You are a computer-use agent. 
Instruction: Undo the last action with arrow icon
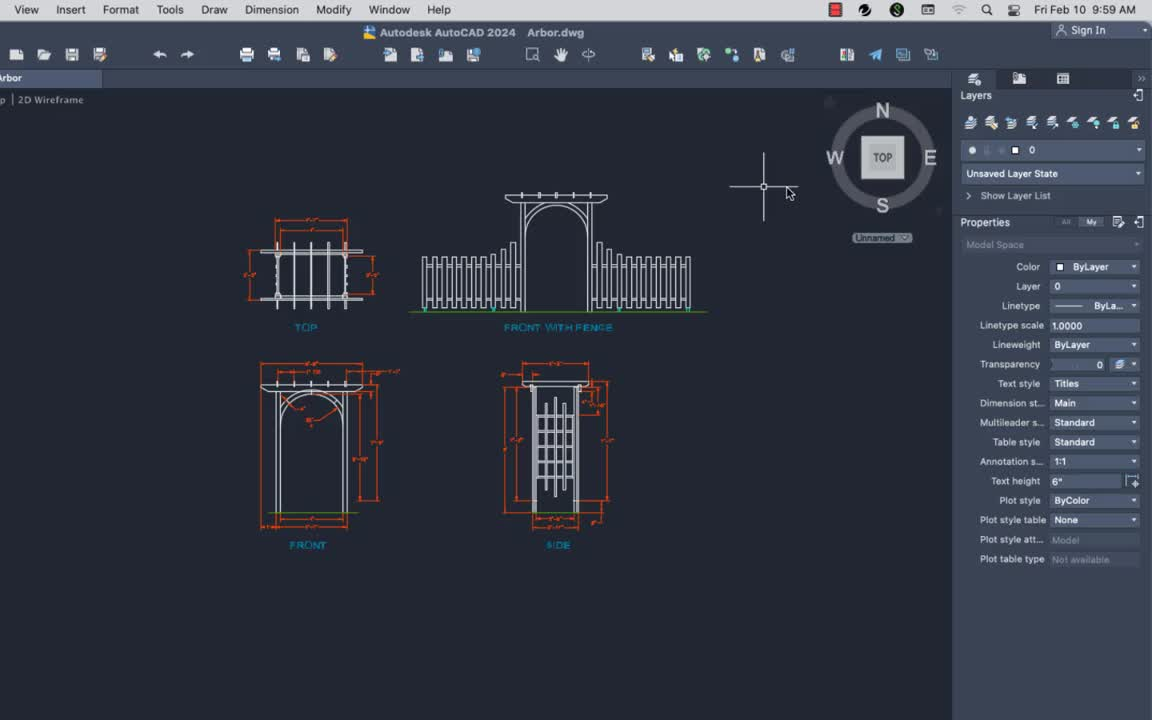[x=159, y=54]
